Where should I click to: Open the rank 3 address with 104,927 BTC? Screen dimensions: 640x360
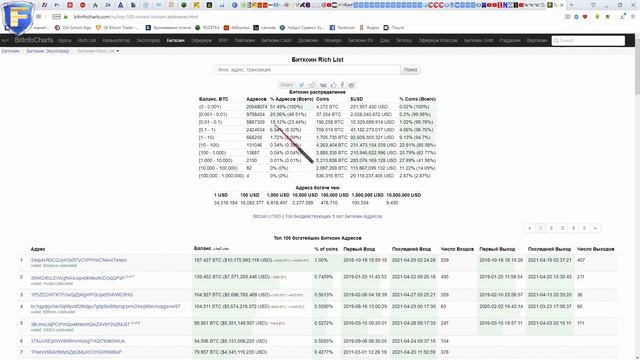click(82, 295)
